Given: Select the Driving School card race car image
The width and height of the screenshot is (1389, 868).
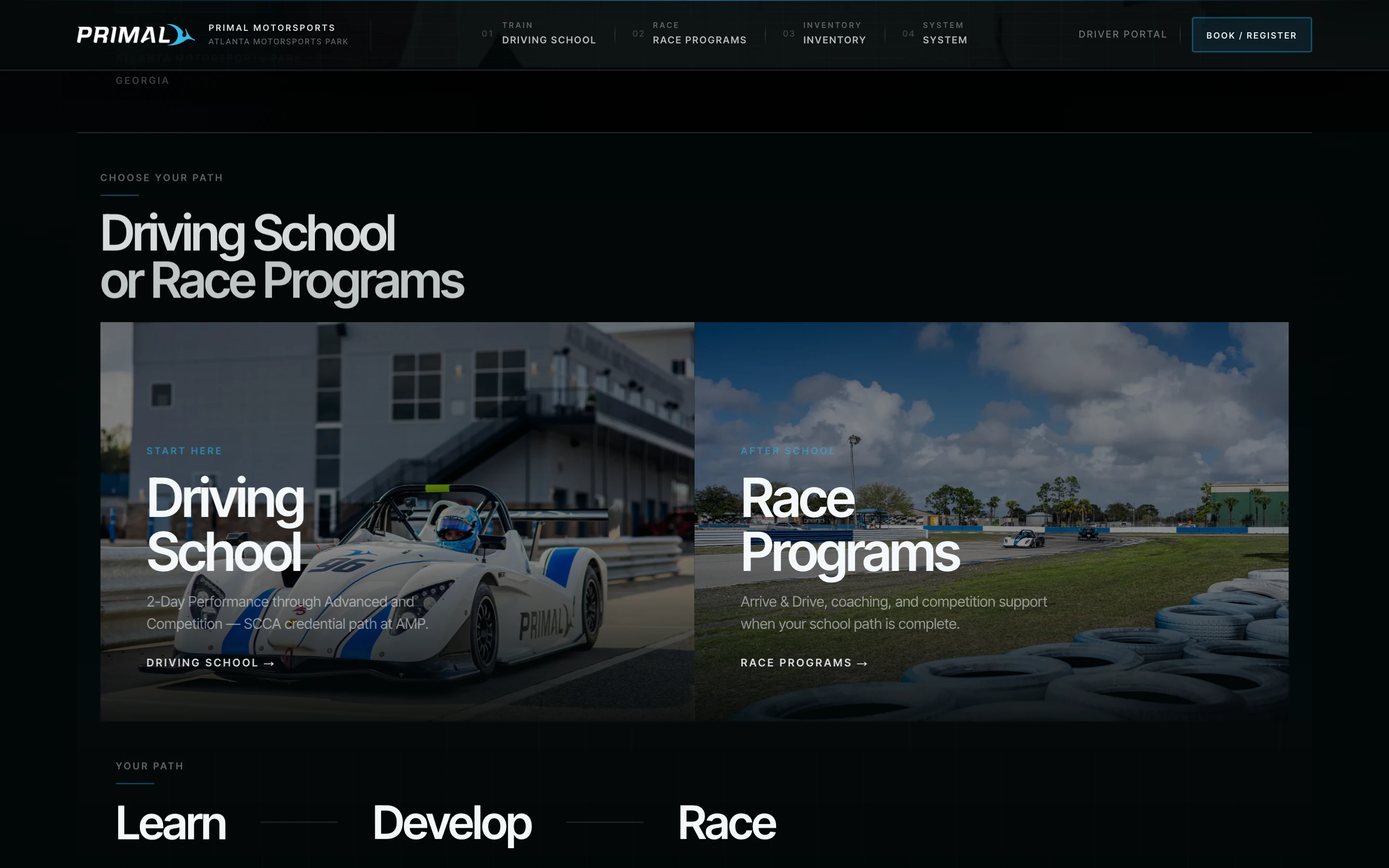Looking at the screenshot, I should [397, 521].
